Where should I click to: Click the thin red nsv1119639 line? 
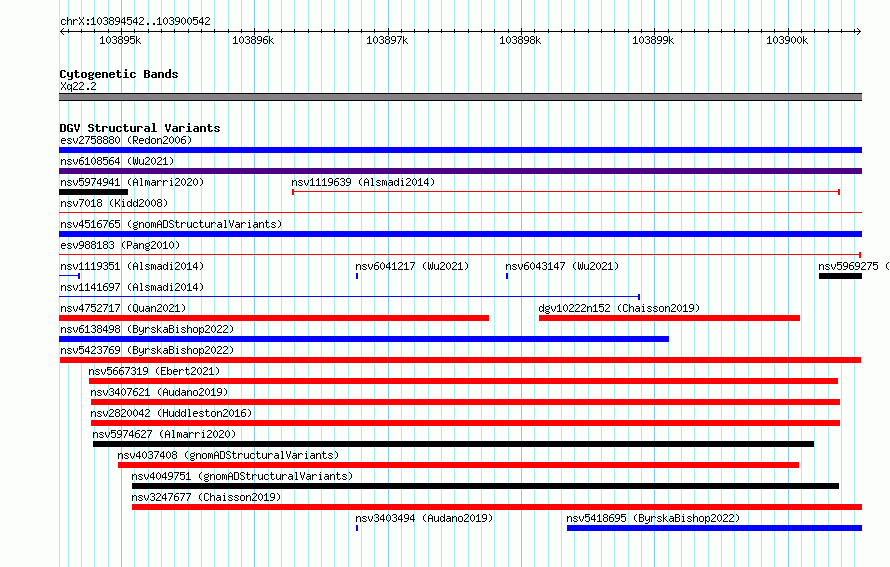[x=566, y=192]
